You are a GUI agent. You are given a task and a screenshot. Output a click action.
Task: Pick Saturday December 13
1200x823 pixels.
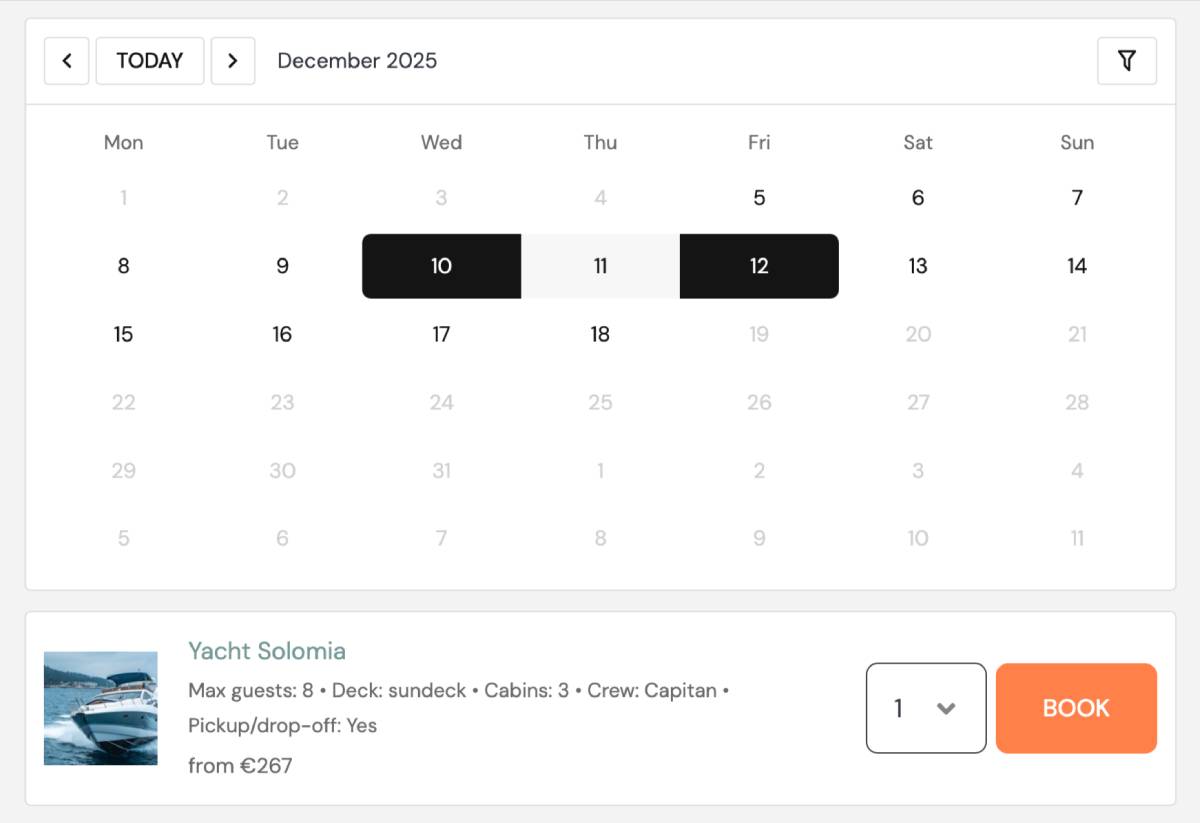918,266
